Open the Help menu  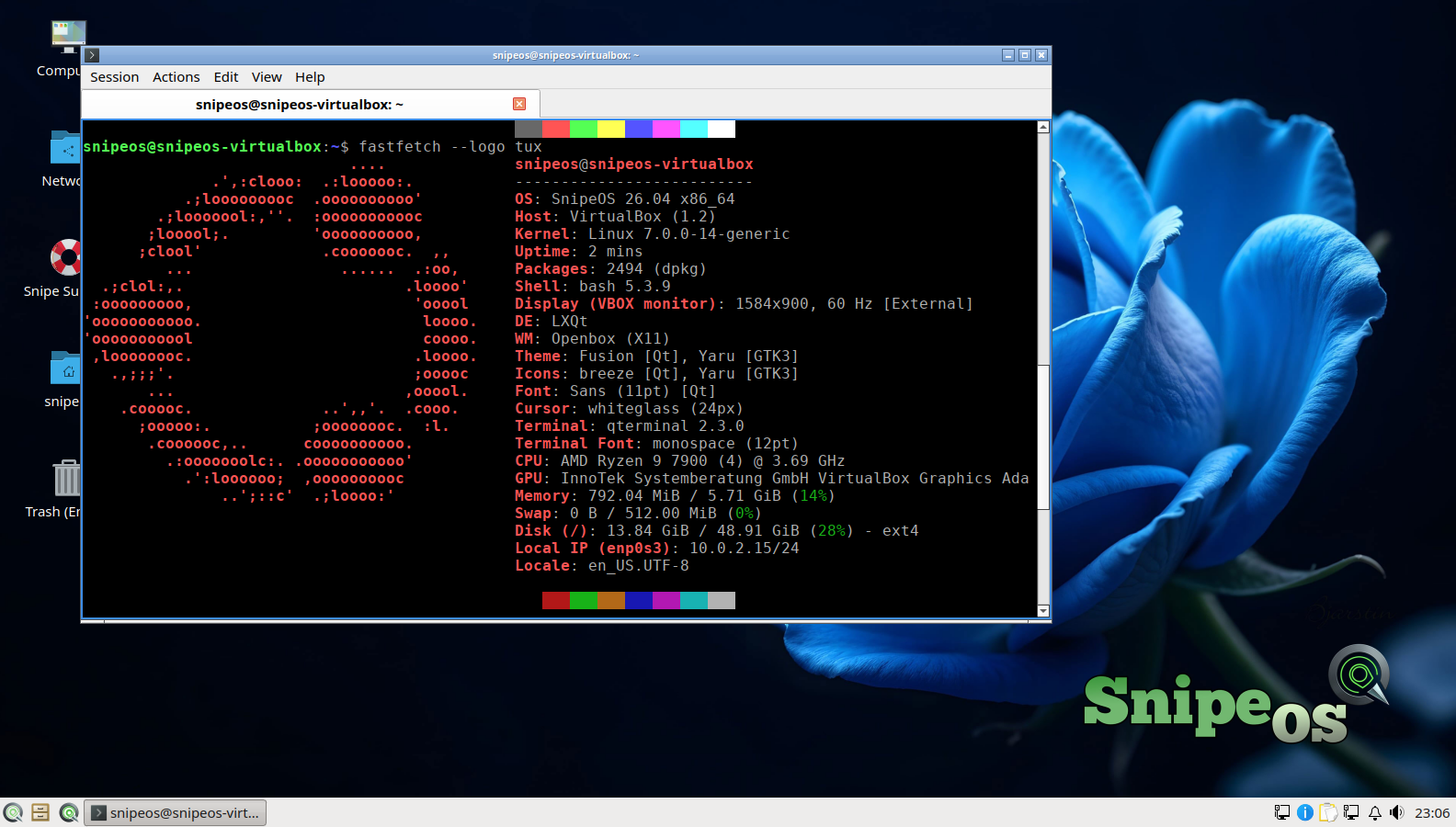pyautogui.click(x=310, y=77)
